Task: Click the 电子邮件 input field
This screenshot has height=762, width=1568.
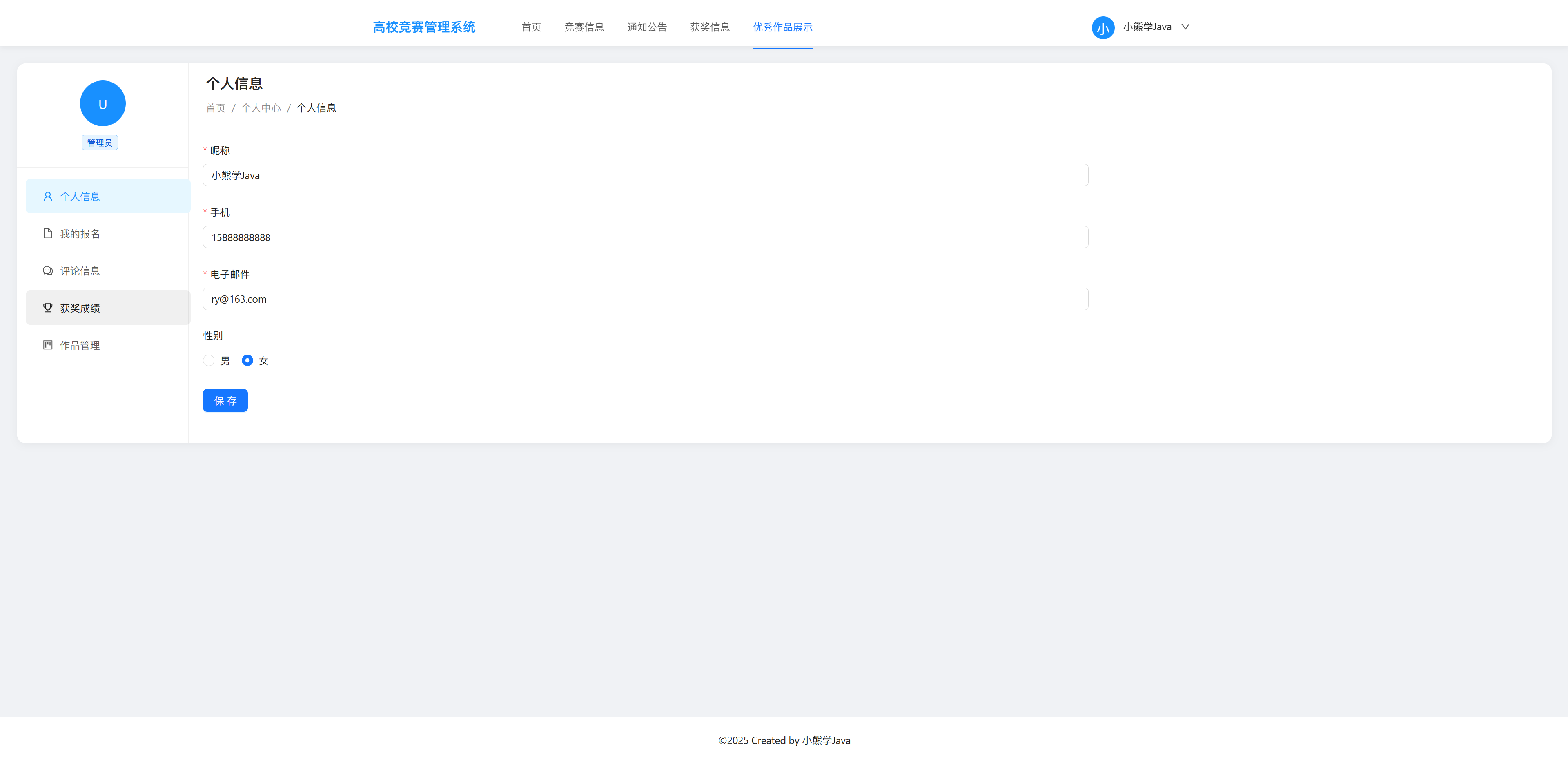Action: pyautogui.click(x=645, y=299)
